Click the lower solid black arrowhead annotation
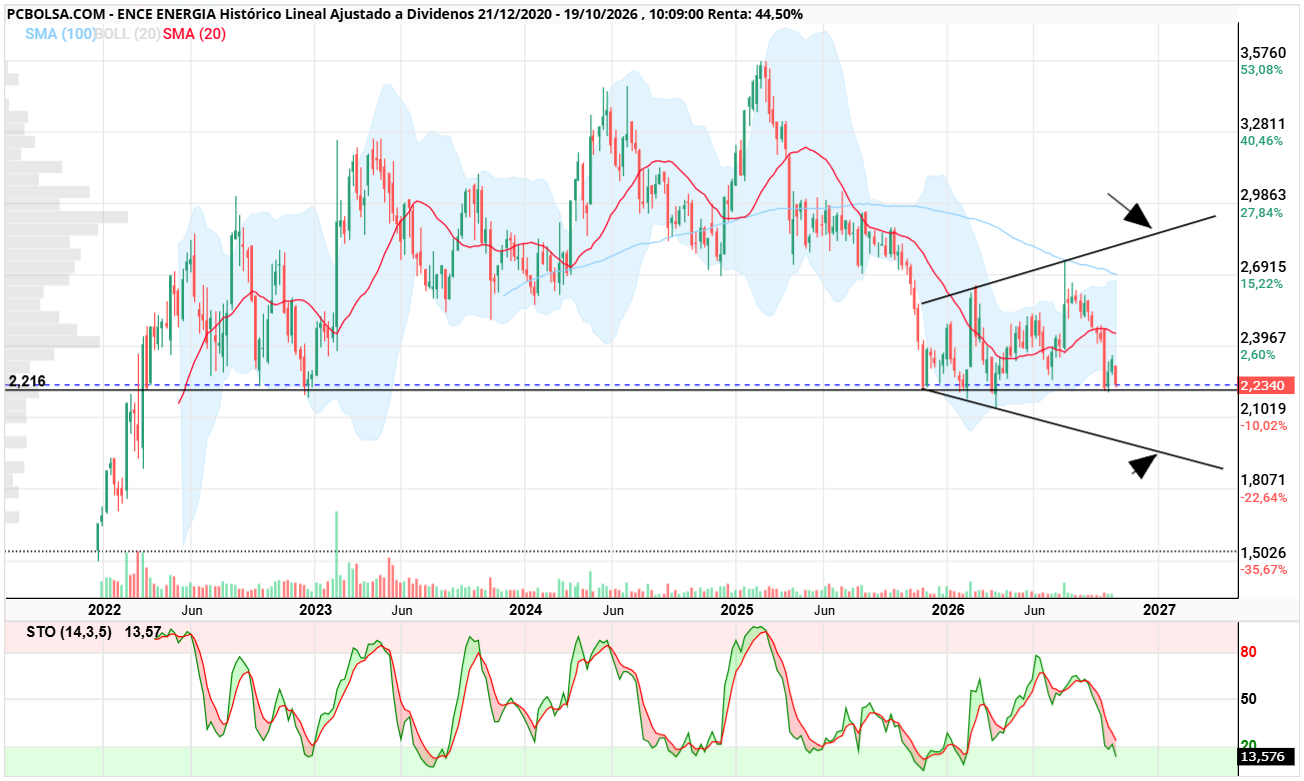 [x=1142, y=465]
